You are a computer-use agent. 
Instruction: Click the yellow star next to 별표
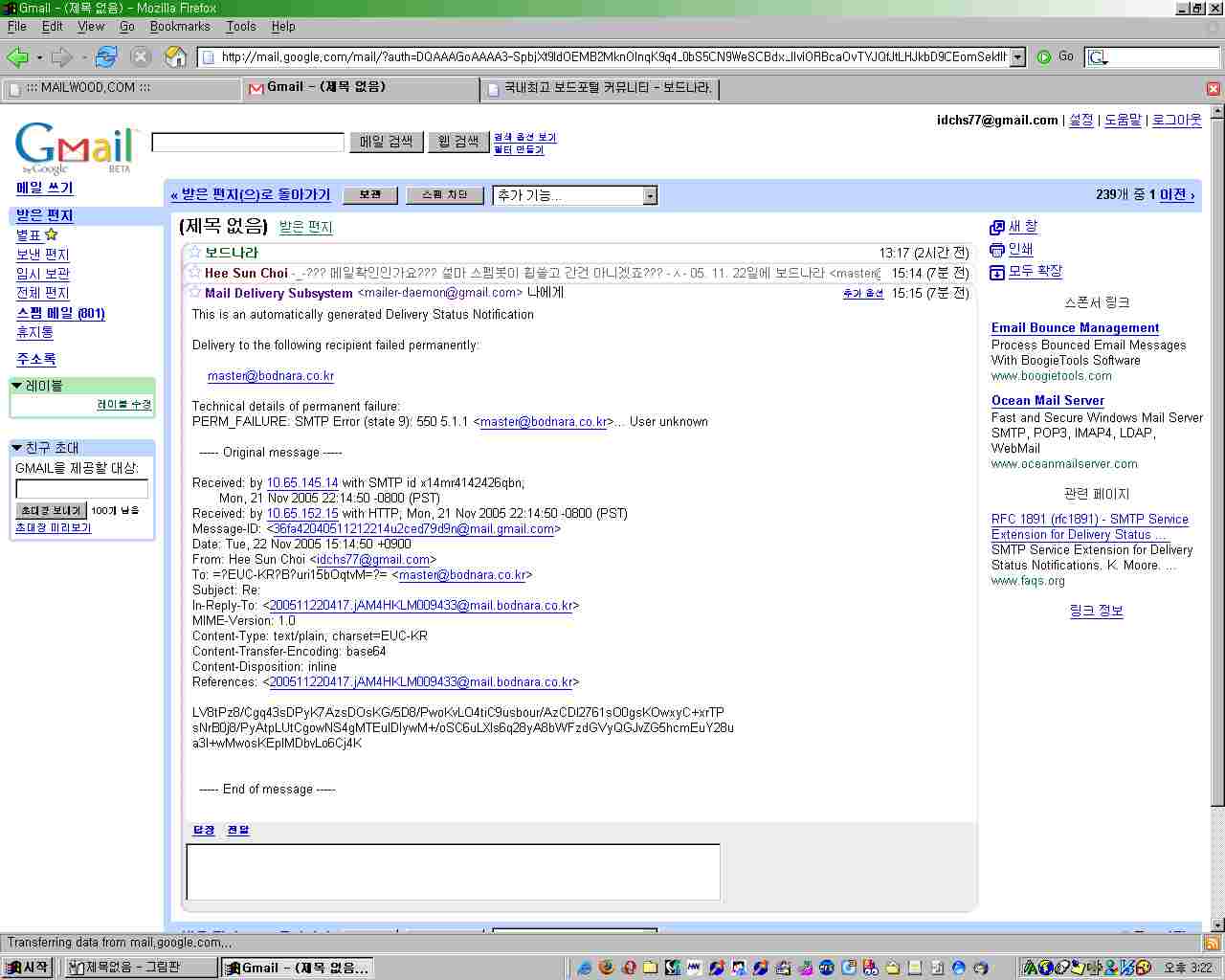pyautogui.click(x=52, y=234)
